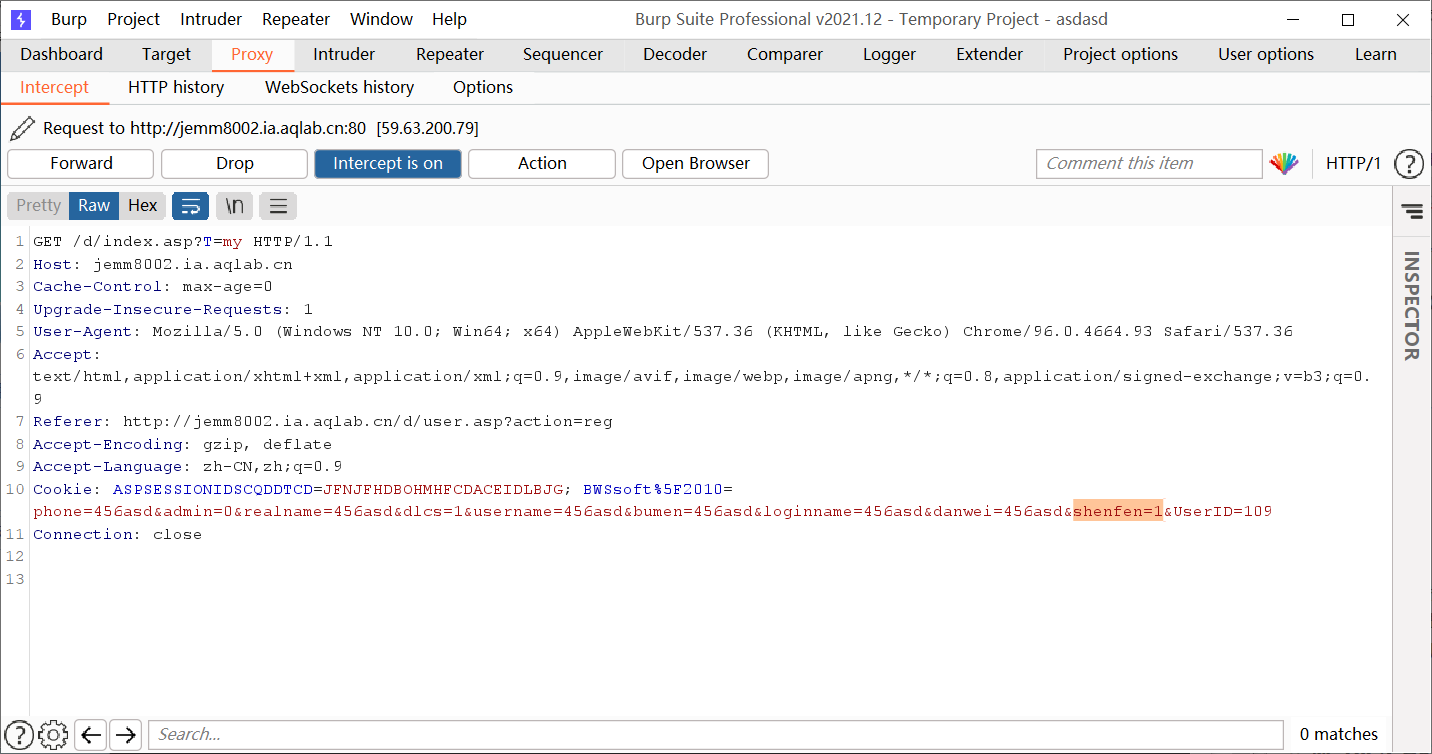The width and height of the screenshot is (1432, 754).
Task: Click the HTTP/1 protocol label
Action: coord(1353,163)
